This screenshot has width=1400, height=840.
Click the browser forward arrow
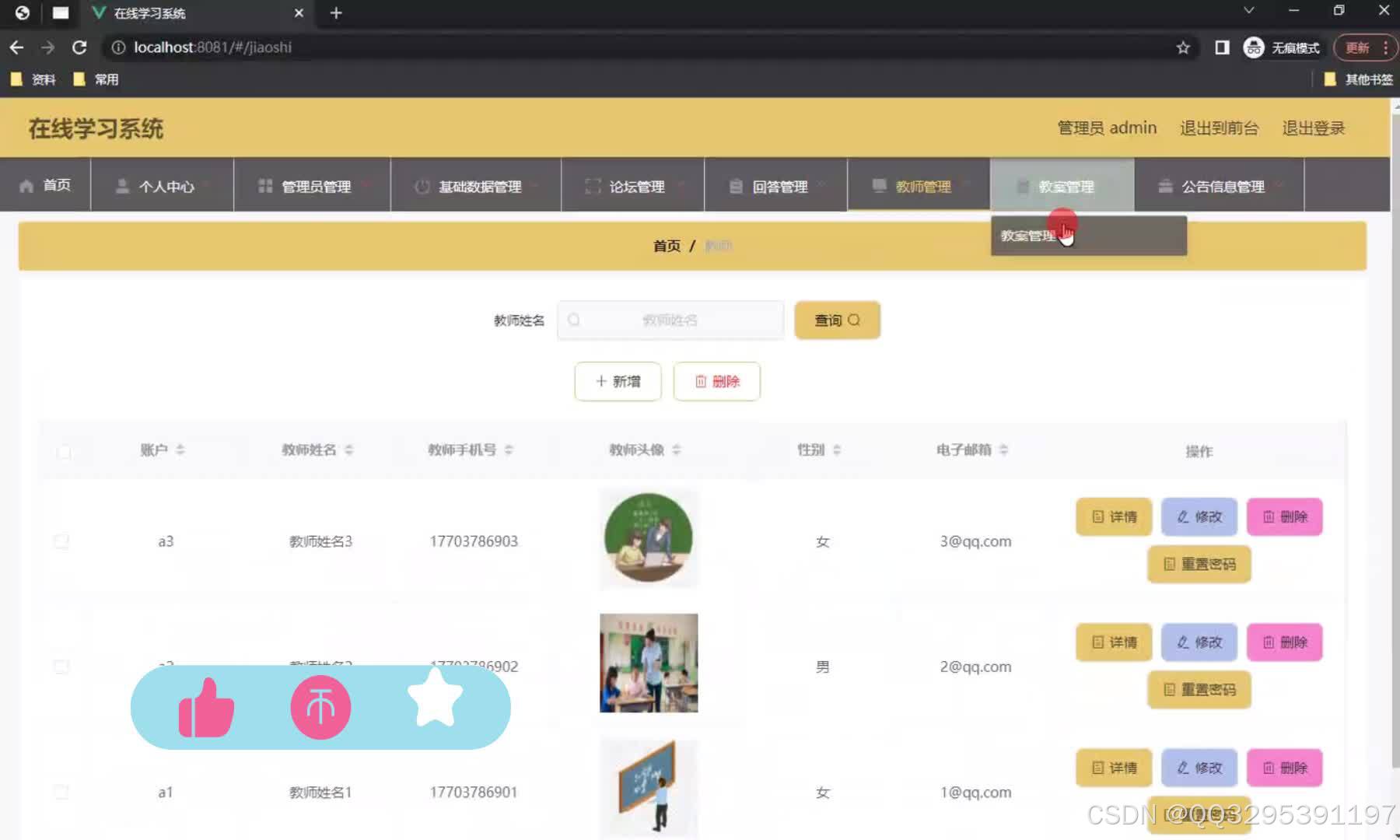[x=48, y=47]
